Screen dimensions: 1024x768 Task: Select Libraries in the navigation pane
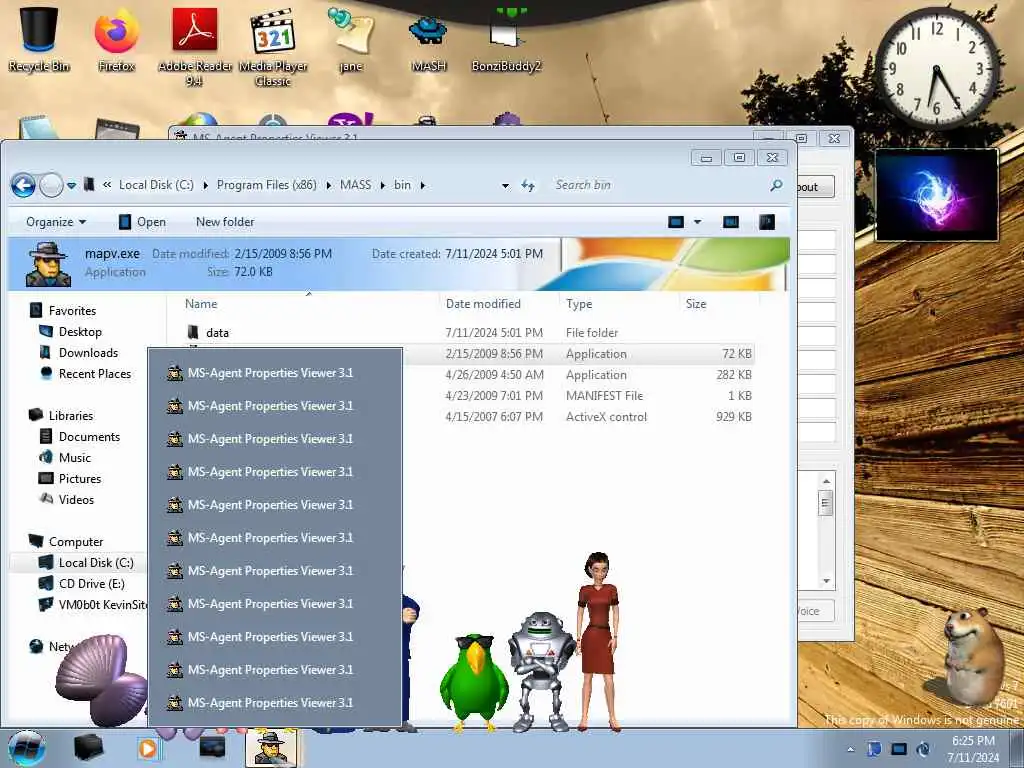(71, 415)
